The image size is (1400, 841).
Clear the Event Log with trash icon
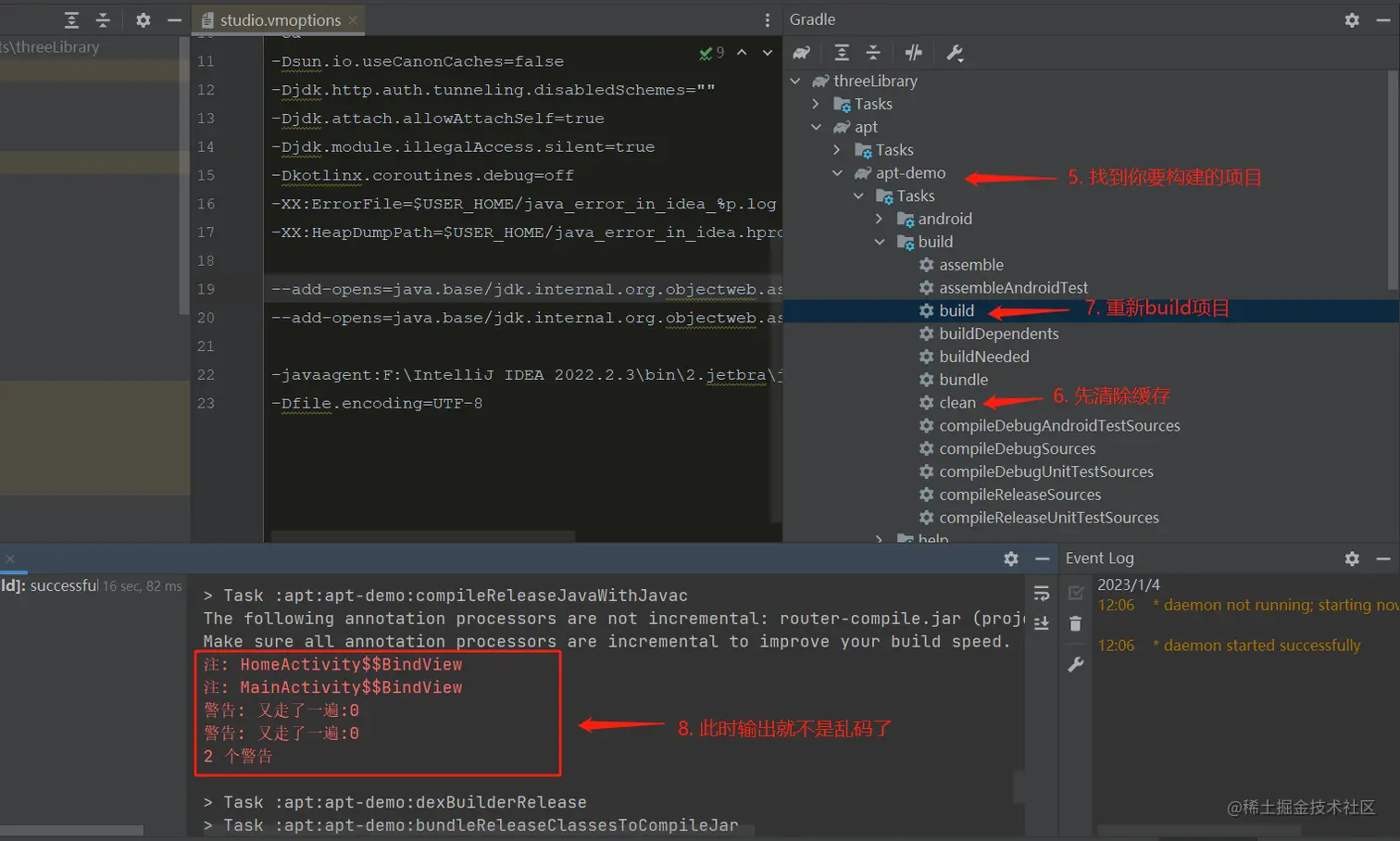coord(1075,623)
